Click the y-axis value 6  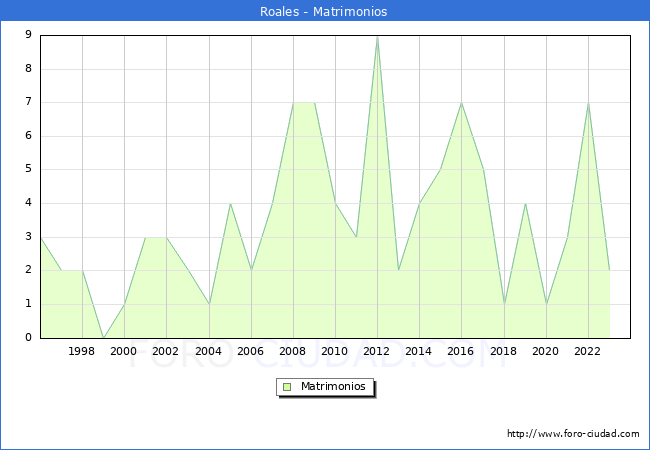click(x=28, y=135)
